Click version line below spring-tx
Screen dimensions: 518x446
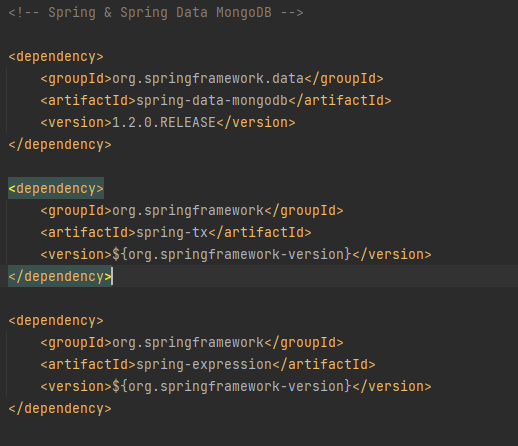(x=236, y=255)
